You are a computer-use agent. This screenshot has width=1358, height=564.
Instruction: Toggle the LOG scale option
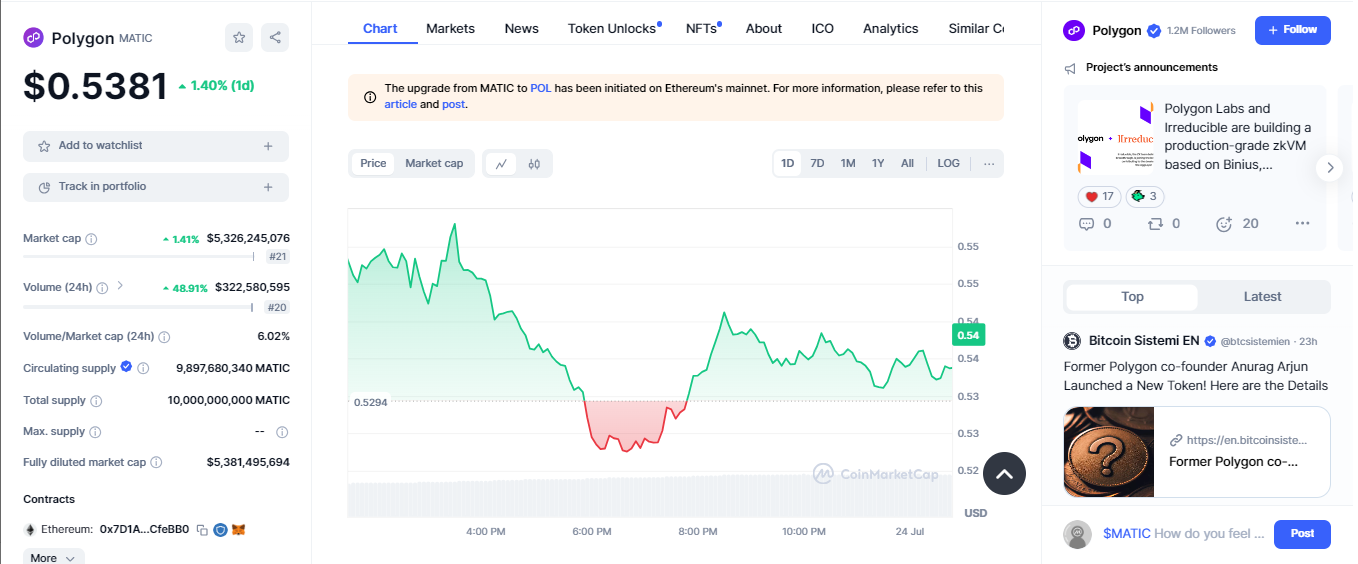click(x=948, y=164)
